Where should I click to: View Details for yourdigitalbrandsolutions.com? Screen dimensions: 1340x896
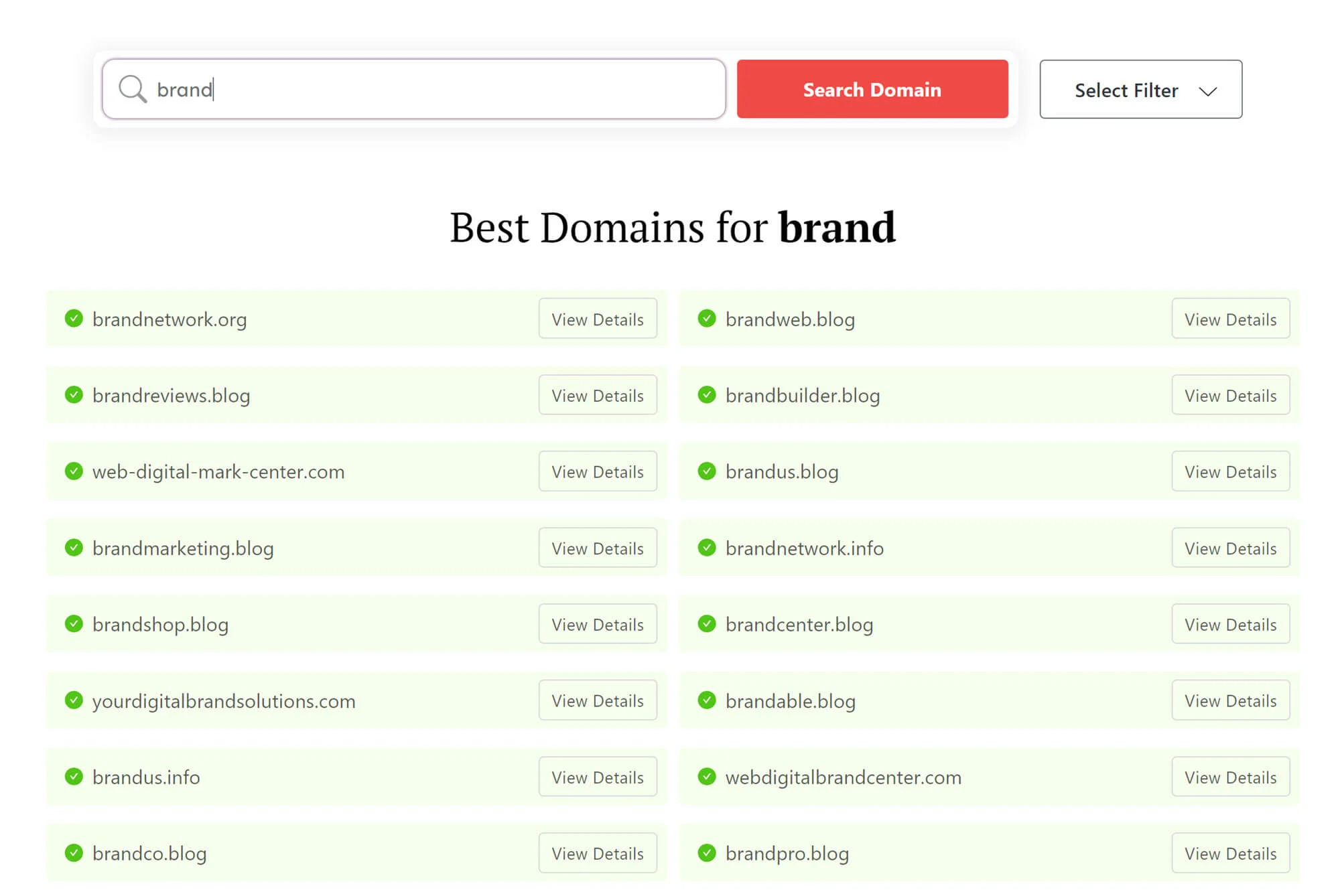(x=597, y=700)
